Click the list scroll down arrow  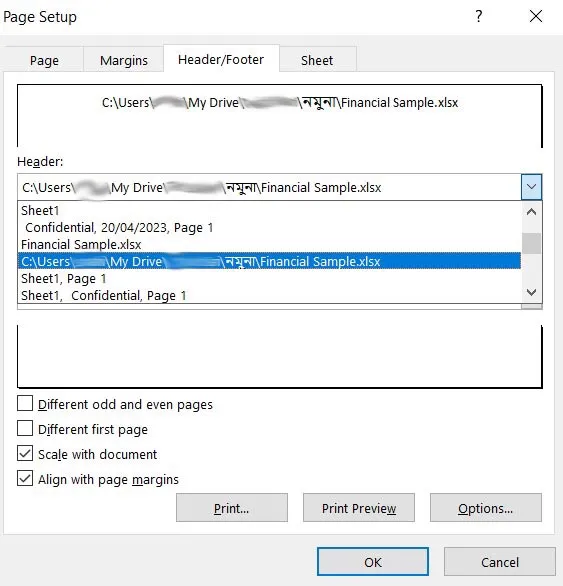(x=531, y=292)
